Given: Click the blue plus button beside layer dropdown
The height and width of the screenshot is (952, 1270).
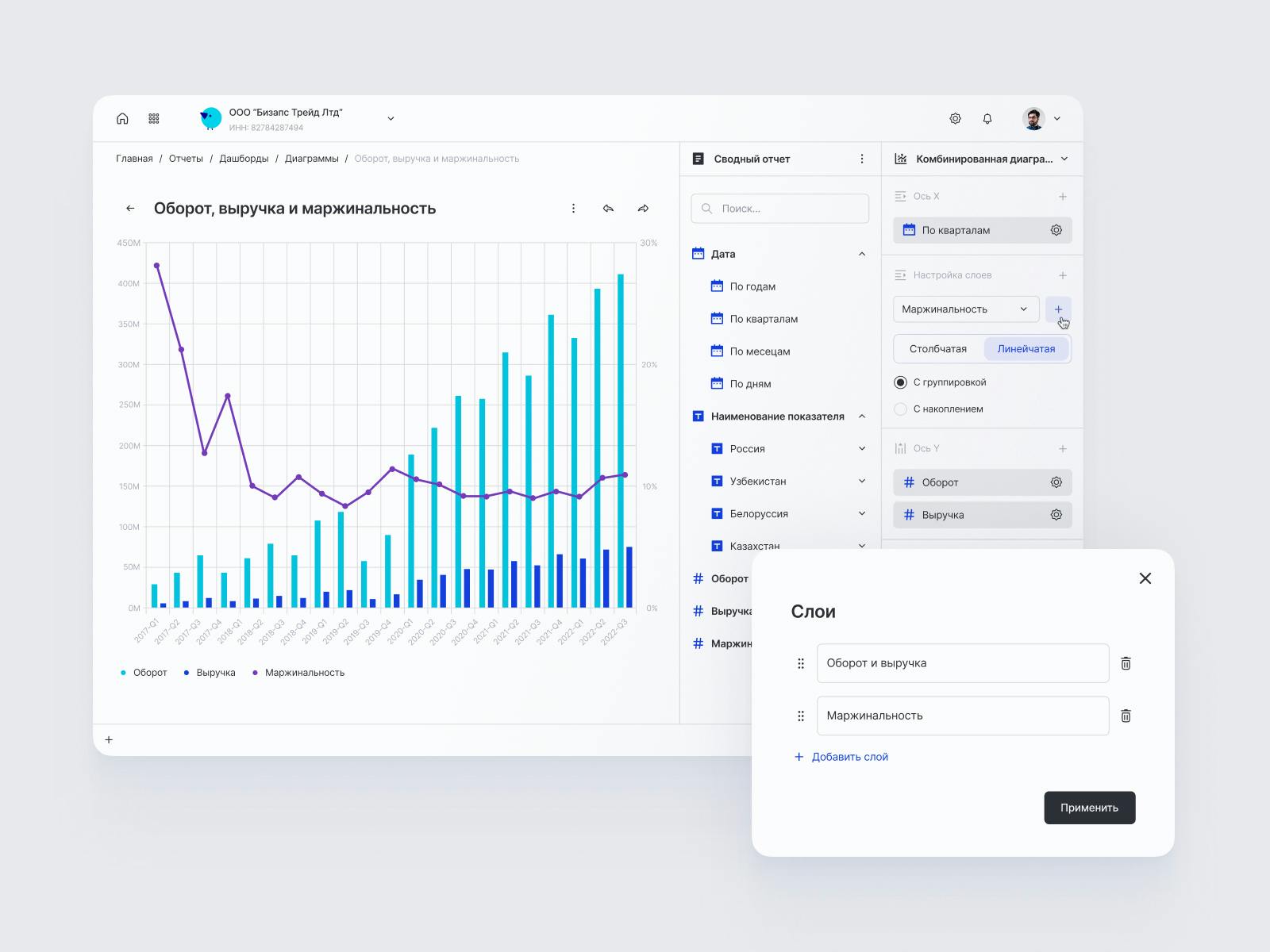Looking at the screenshot, I should point(1058,309).
